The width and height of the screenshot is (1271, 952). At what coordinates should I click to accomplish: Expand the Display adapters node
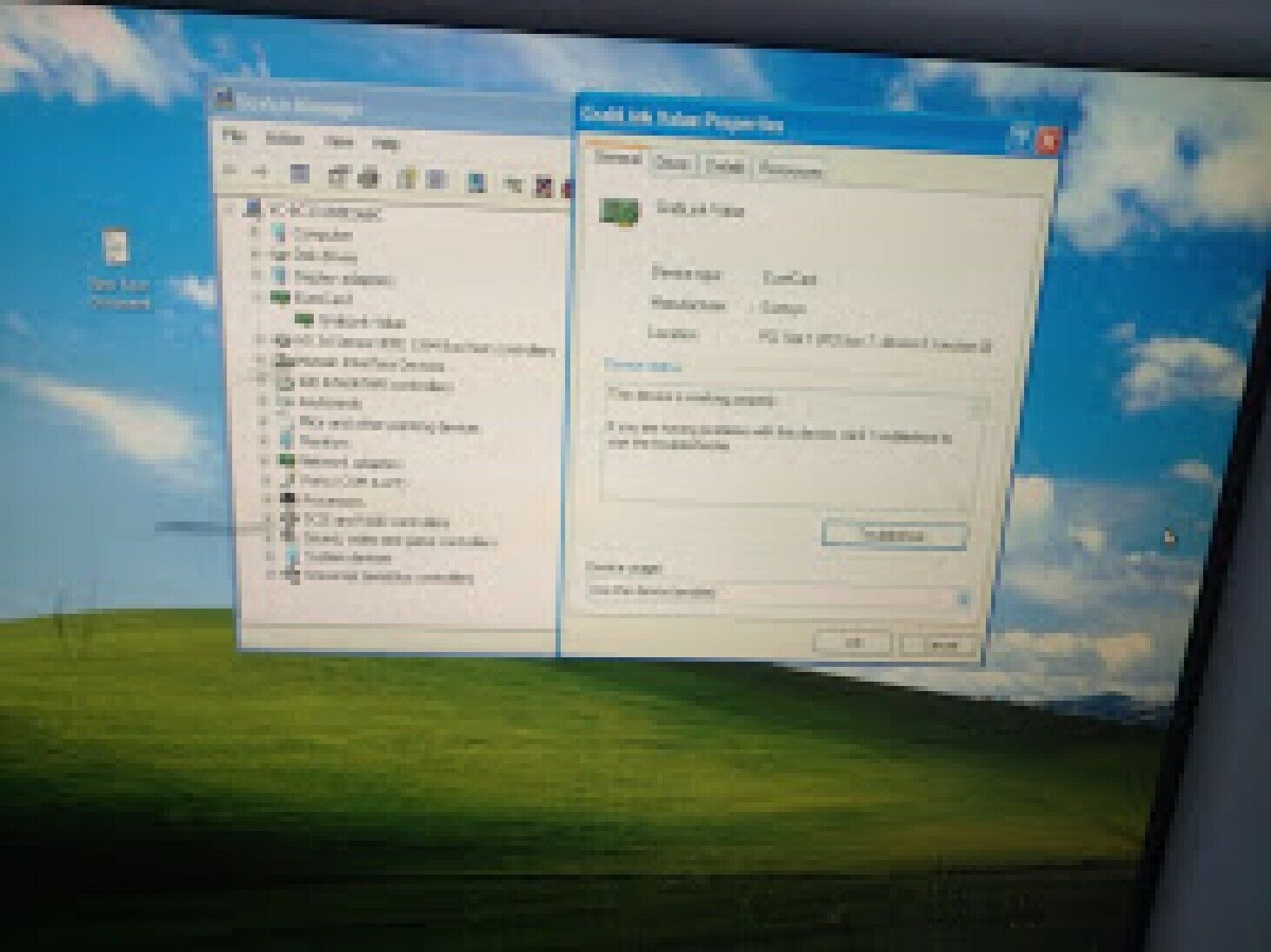[x=256, y=275]
